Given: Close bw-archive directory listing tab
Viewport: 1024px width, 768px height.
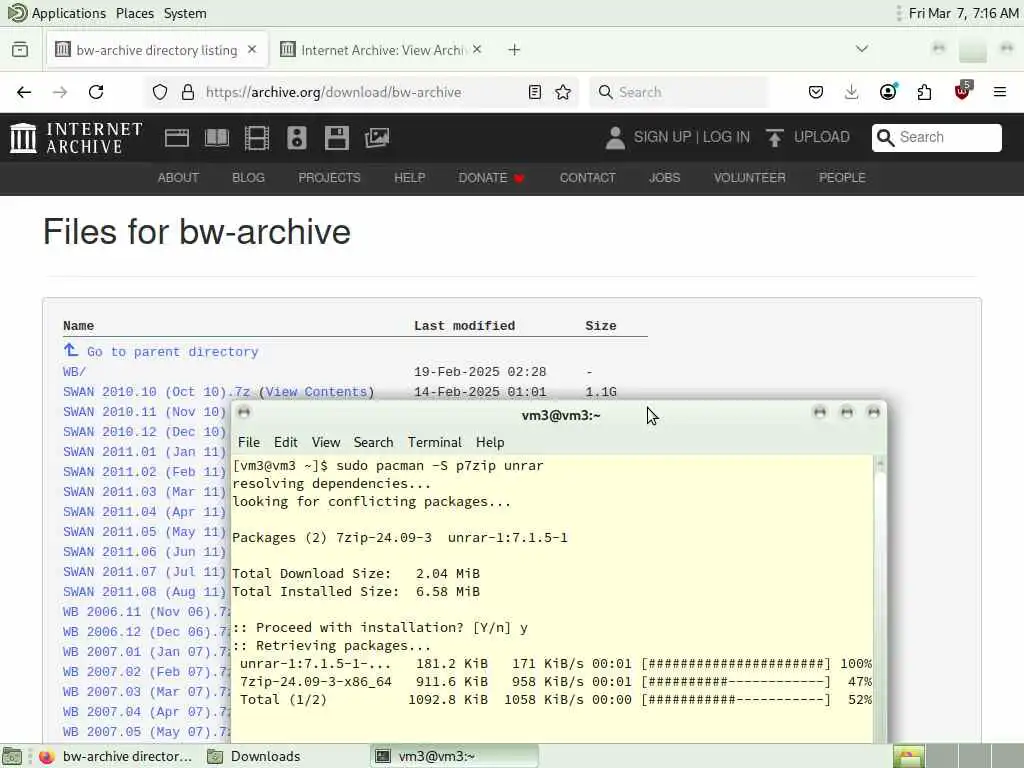Looking at the screenshot, I should [x=252, y=50].
